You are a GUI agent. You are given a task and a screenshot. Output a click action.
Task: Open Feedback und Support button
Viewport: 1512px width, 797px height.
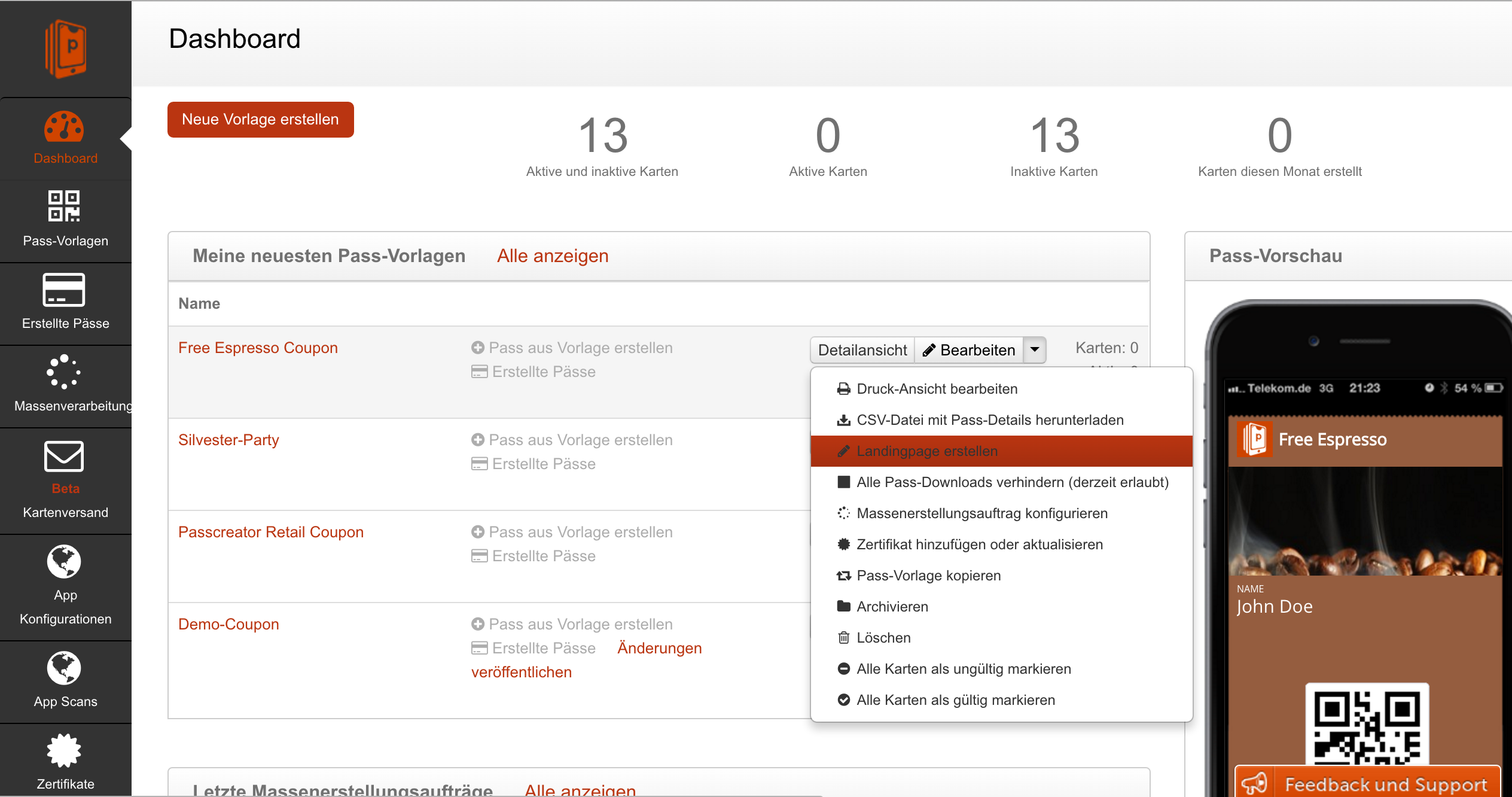coord(1367,783)
